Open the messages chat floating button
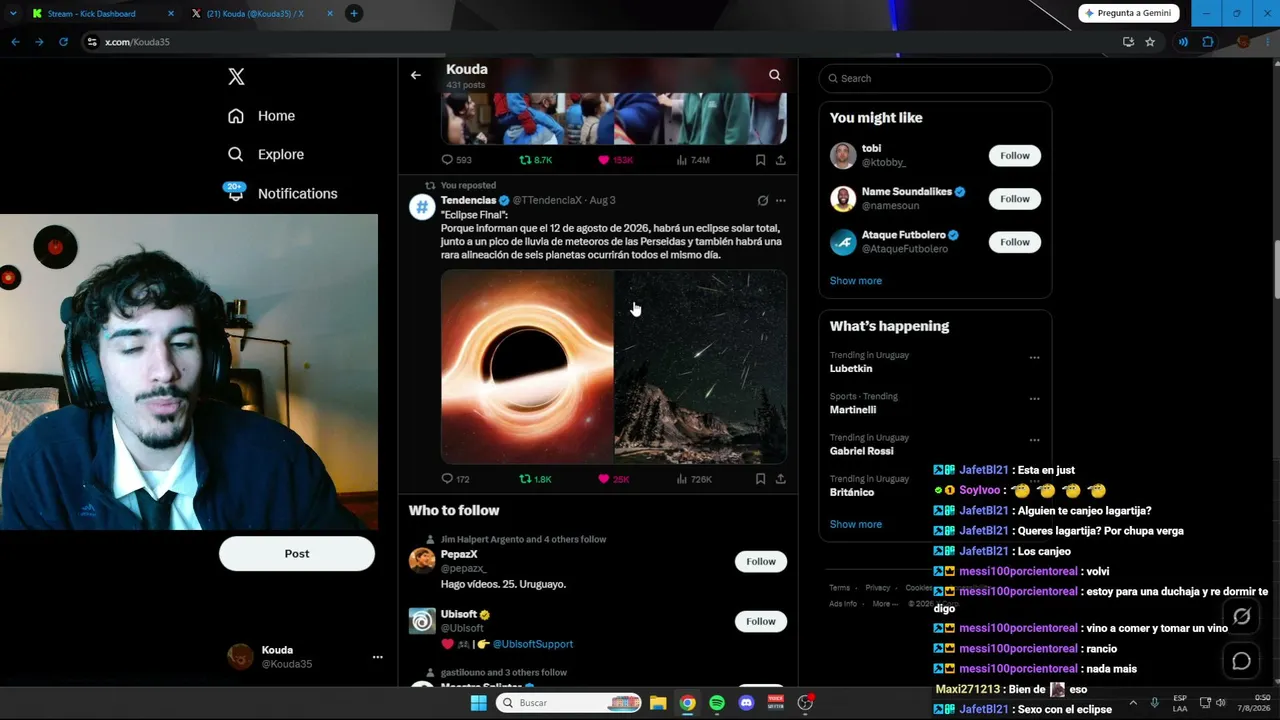The image size is (1280, 720). (x=1242, y=661)
